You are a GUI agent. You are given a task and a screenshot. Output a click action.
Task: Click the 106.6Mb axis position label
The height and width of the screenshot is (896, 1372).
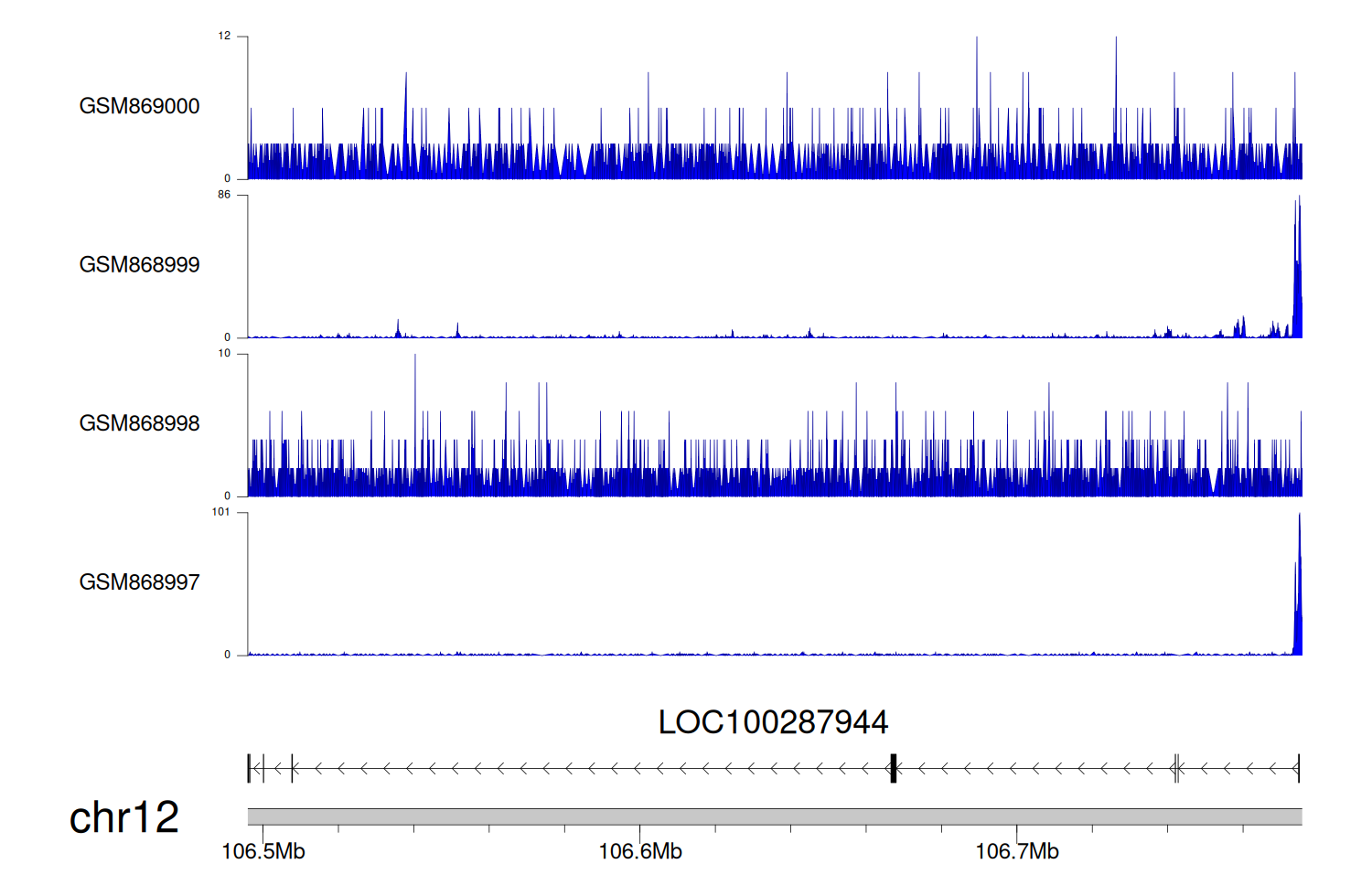(640, 852)
